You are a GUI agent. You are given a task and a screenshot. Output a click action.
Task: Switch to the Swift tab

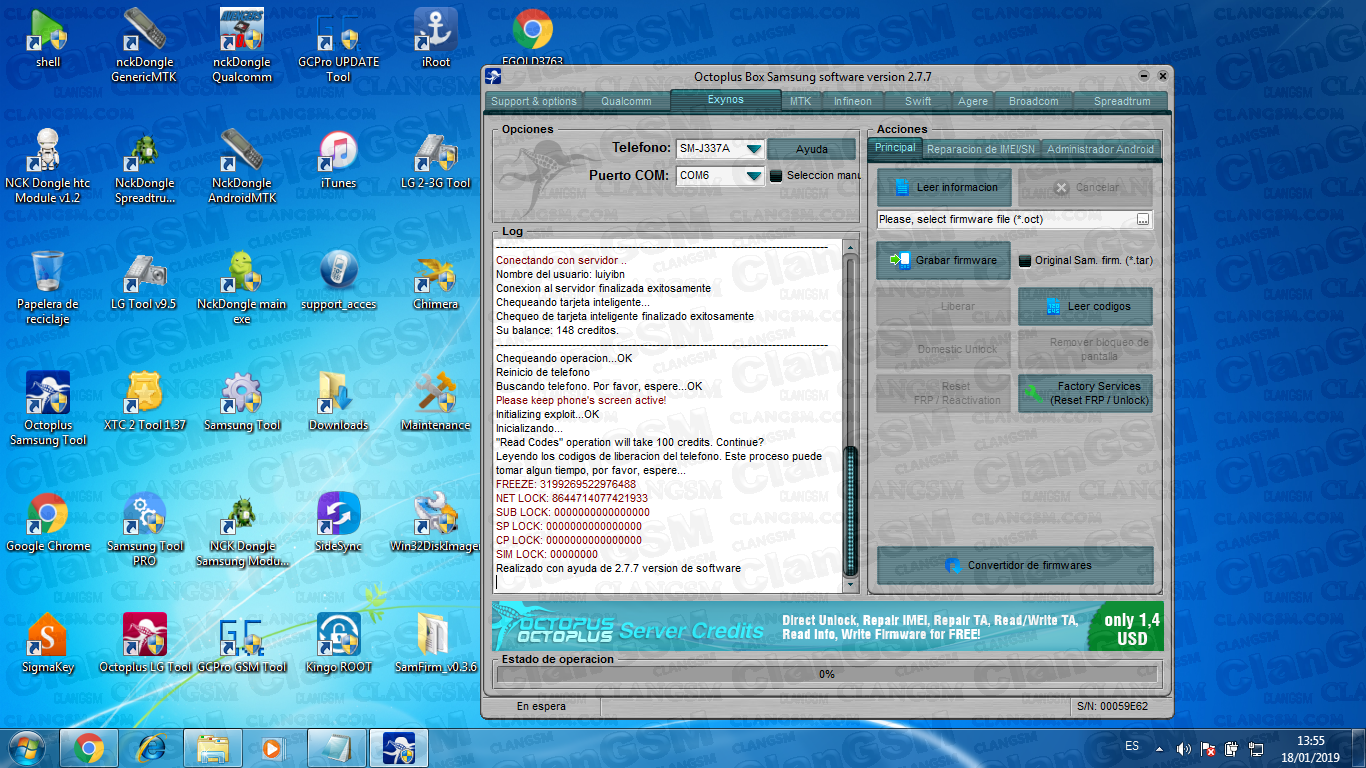pyautogui.click(x=918, y=101)
